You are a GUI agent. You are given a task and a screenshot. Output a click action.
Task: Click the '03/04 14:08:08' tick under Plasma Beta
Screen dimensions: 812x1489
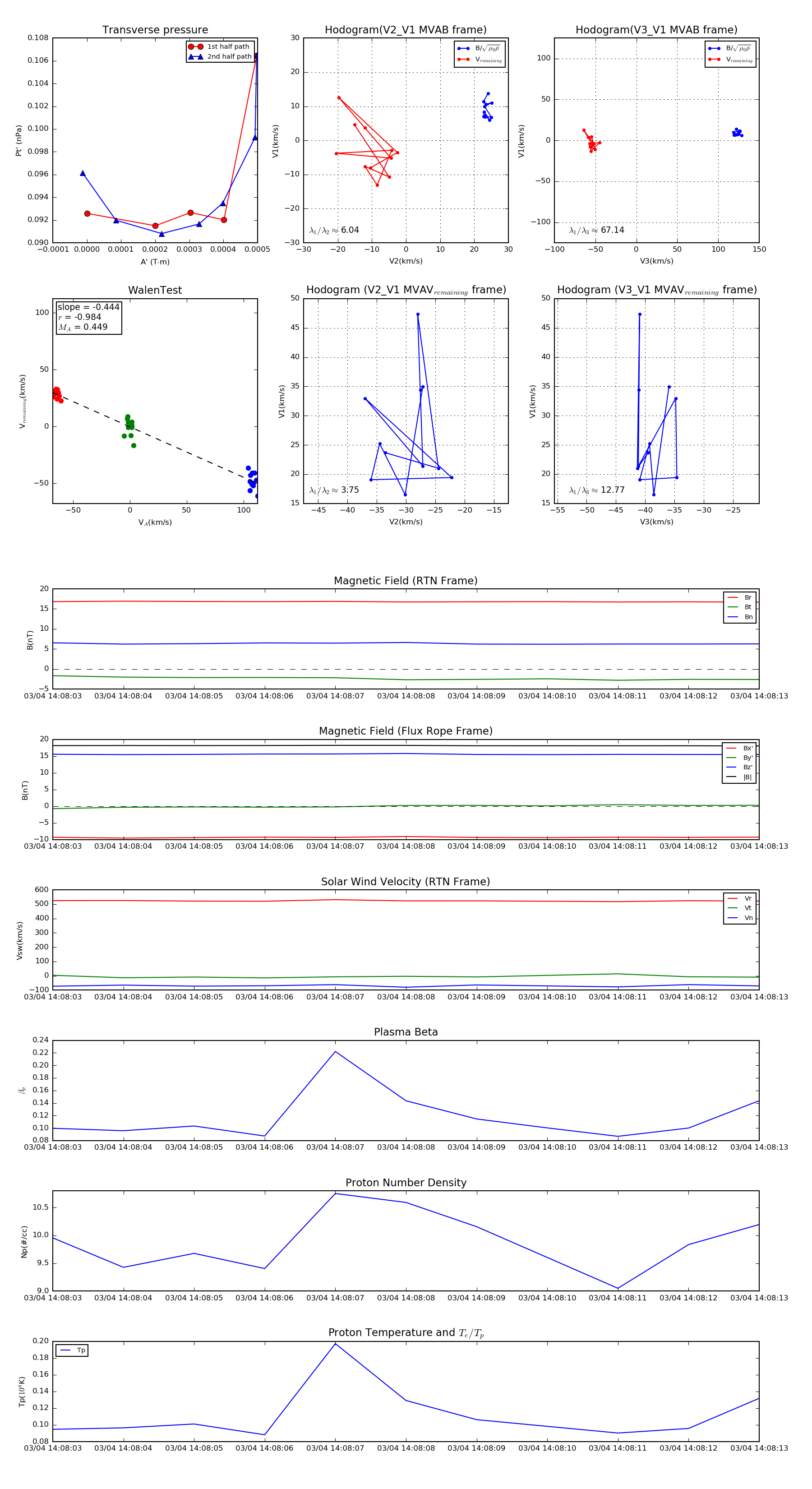(x=406, y=1147)
